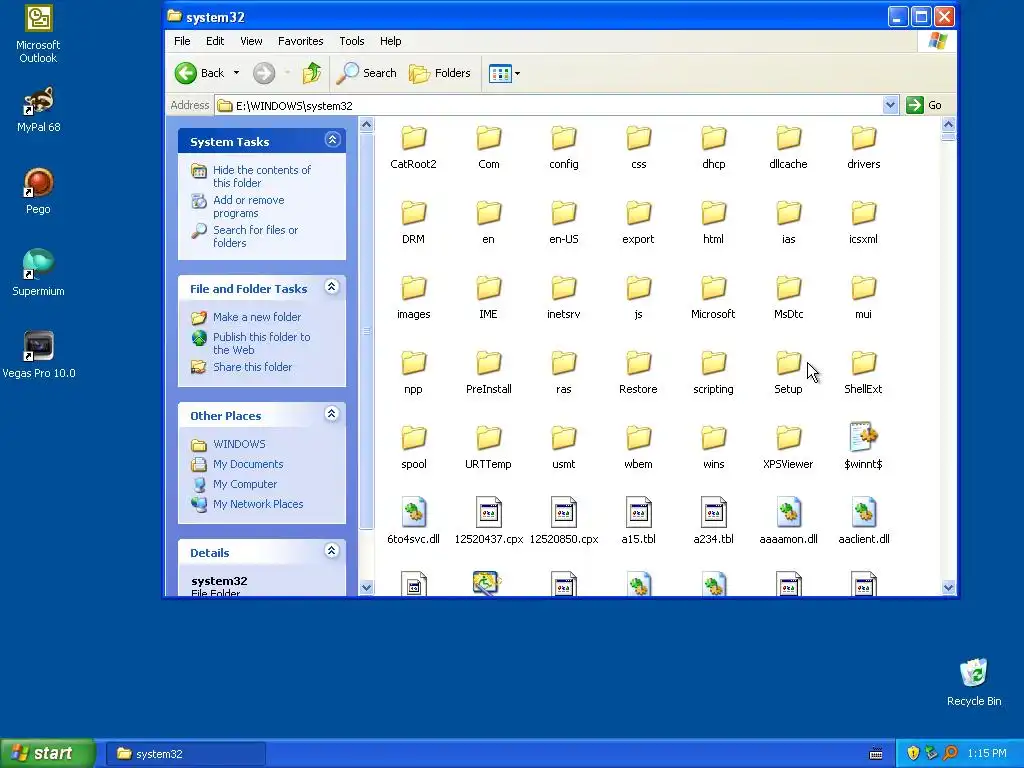This screenshot has width=1024, height=768.
Task: Open the Recycle Bin icon
Action: [x=974, y=682]
